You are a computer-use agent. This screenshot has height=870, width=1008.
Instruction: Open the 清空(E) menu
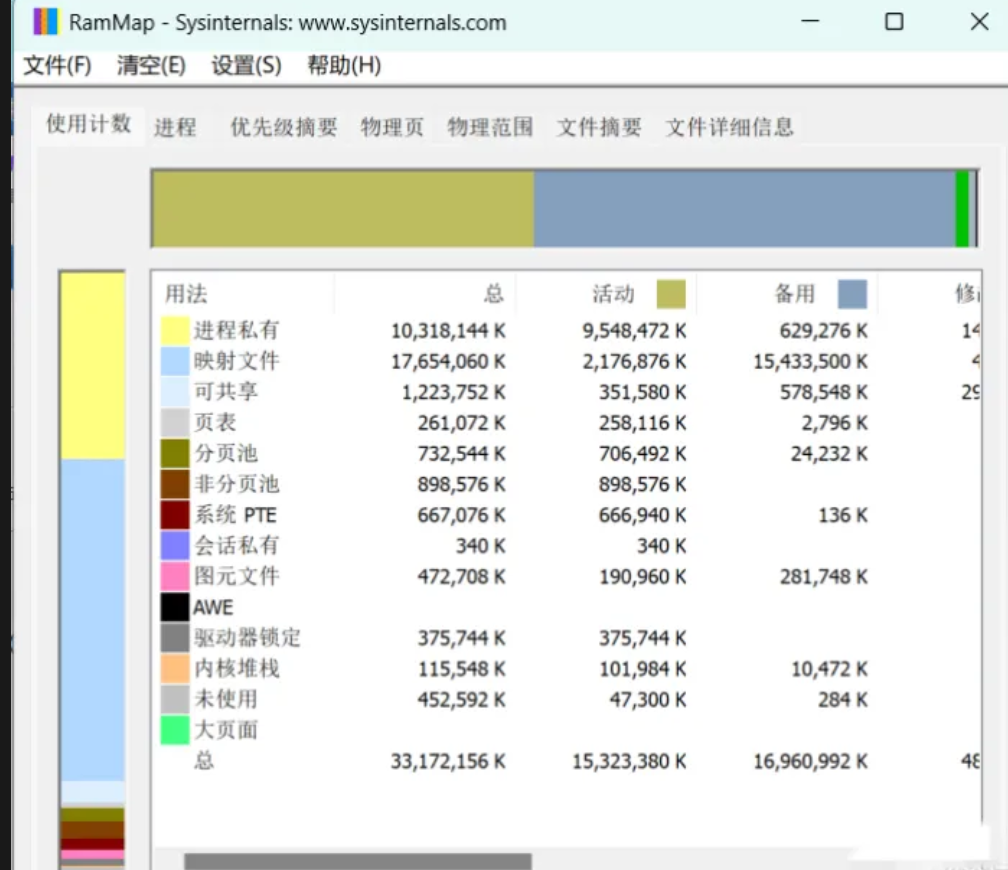[151, 65]
